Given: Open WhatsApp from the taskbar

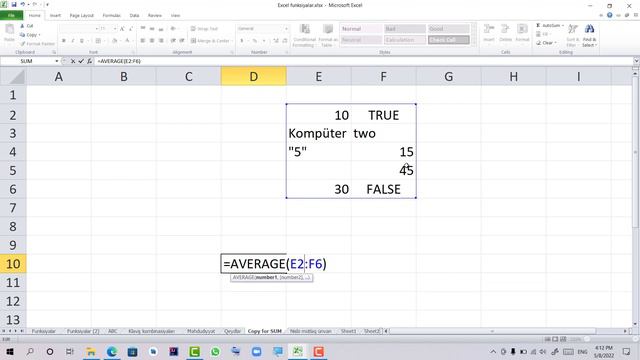Looking at the screenshot, I should [215, 351].
